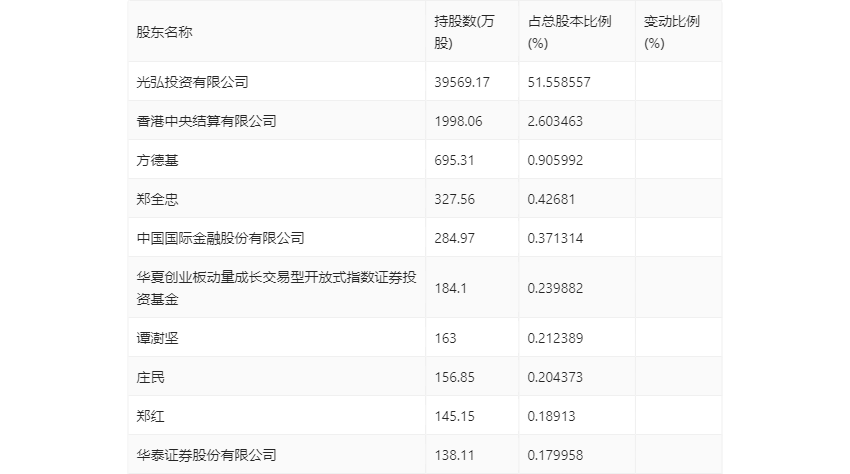
Task: Select the value 156.85
Action: click(454, 377)
